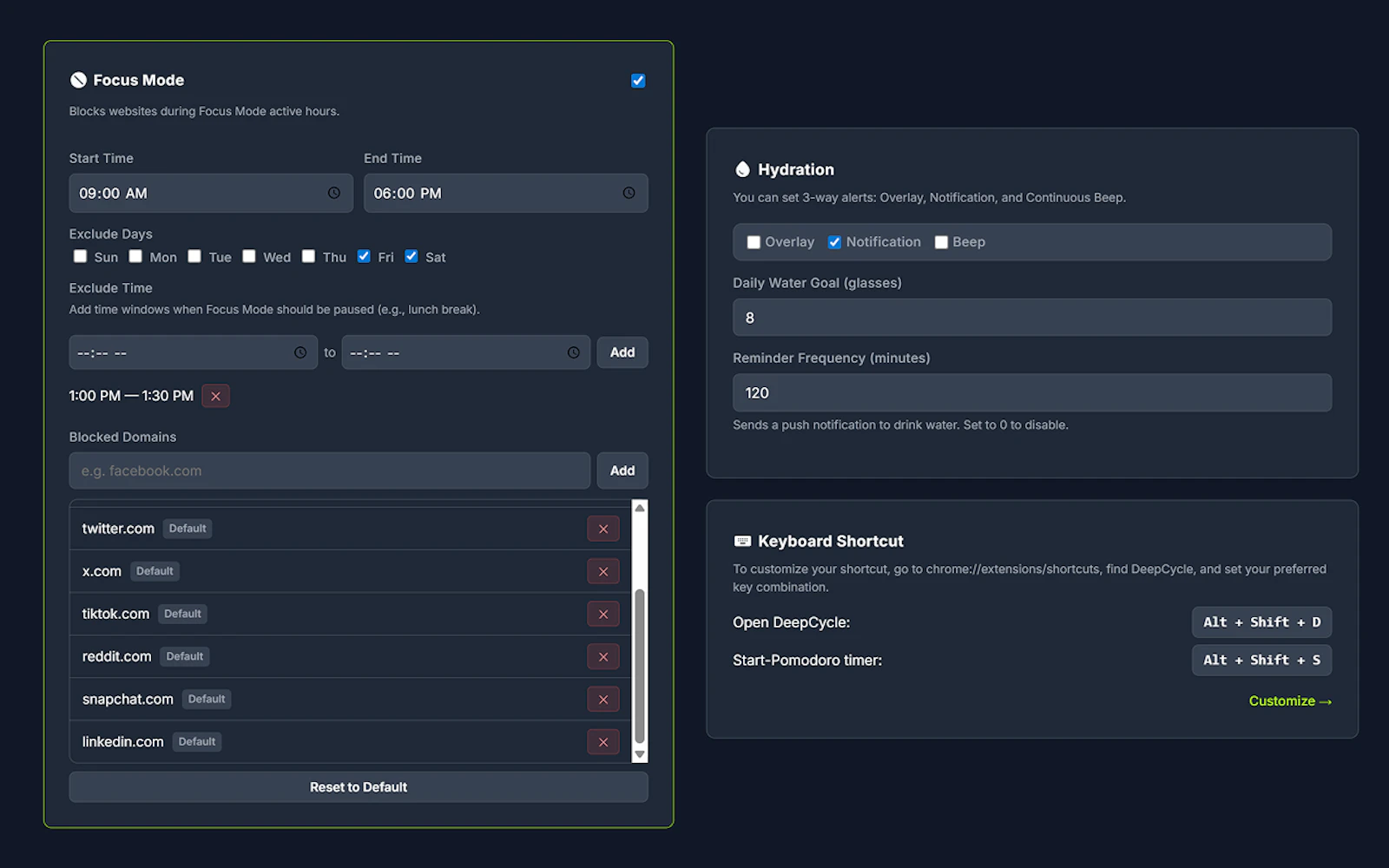Delete the tiktok.com blocked domain
This screenshot has height=868, width=1389.
click(x=603, y=614)
